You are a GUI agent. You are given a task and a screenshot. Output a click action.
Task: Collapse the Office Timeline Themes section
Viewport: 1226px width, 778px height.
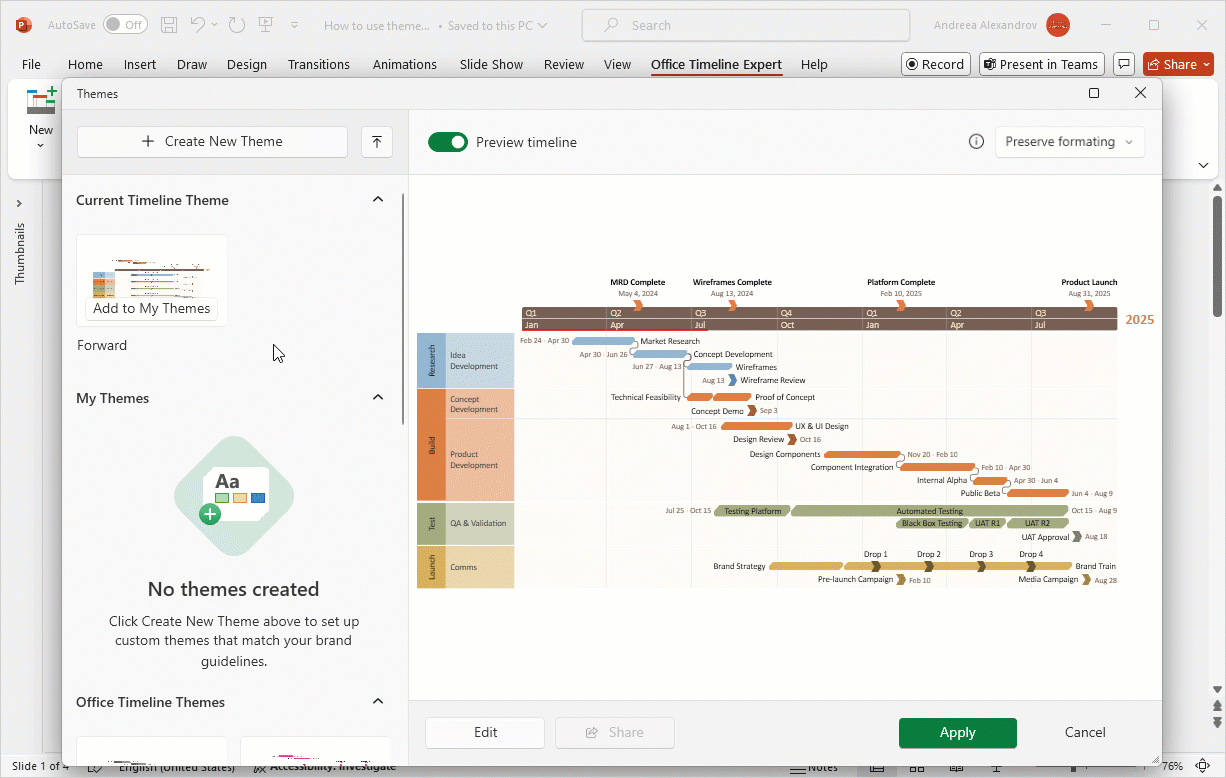click(x=378, y=702)
